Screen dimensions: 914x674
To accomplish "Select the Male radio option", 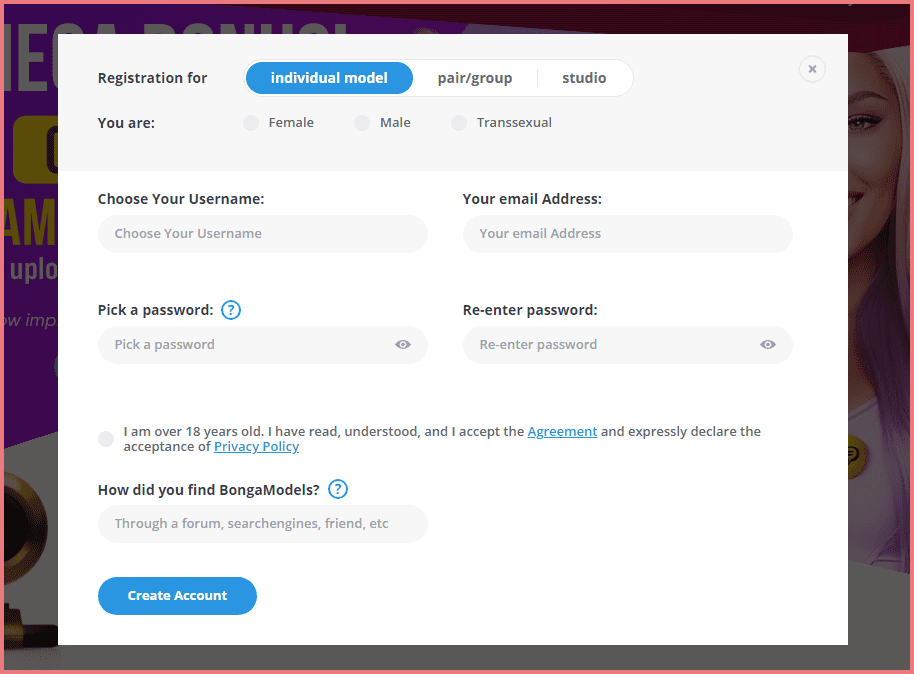I will pos(362,123).
